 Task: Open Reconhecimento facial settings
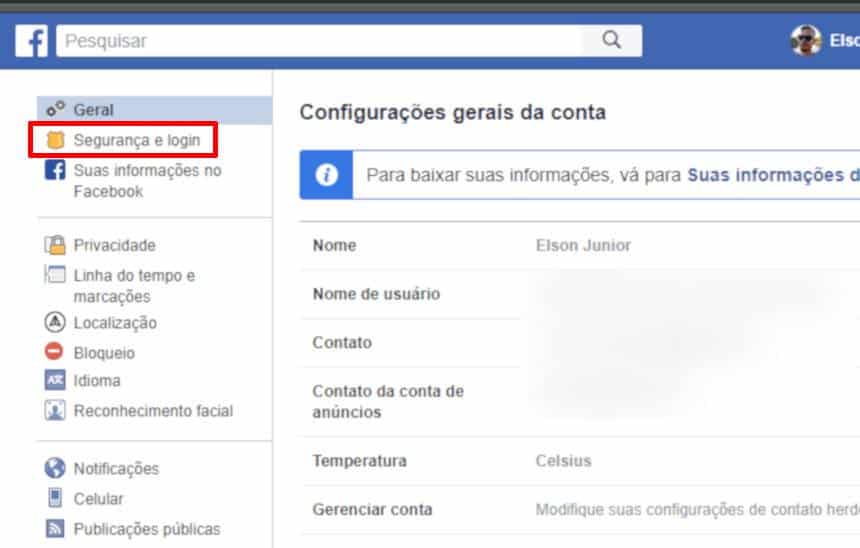click(x=155, y=410)
